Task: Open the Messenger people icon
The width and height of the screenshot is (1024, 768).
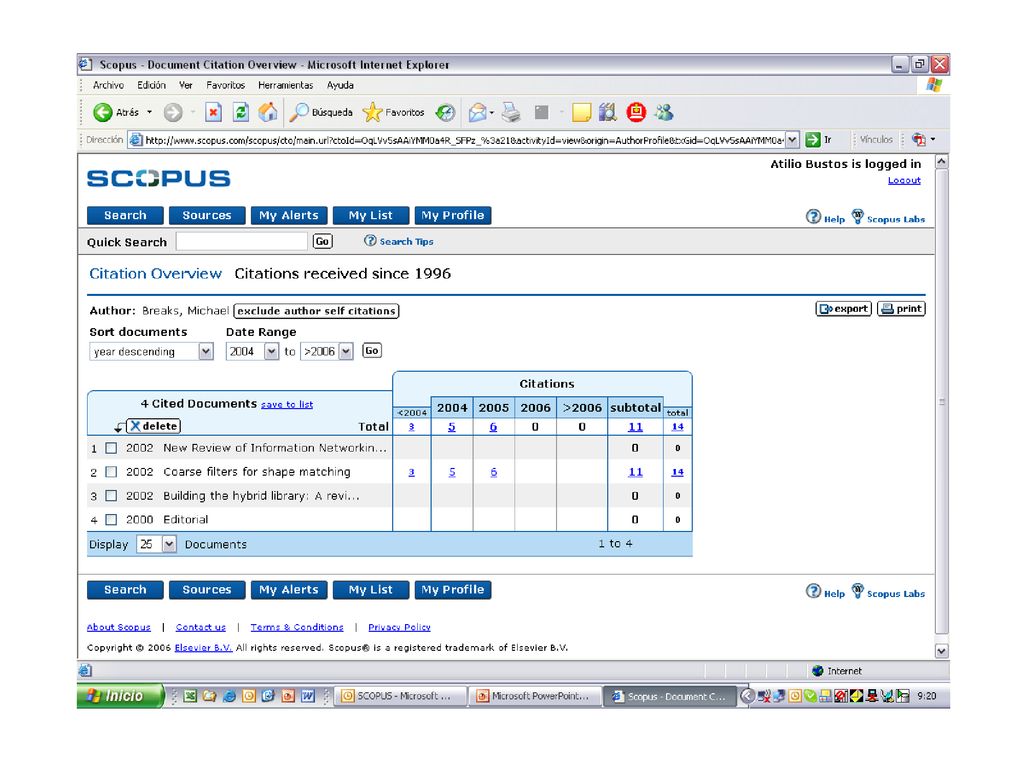Action: tap(664, 112)
